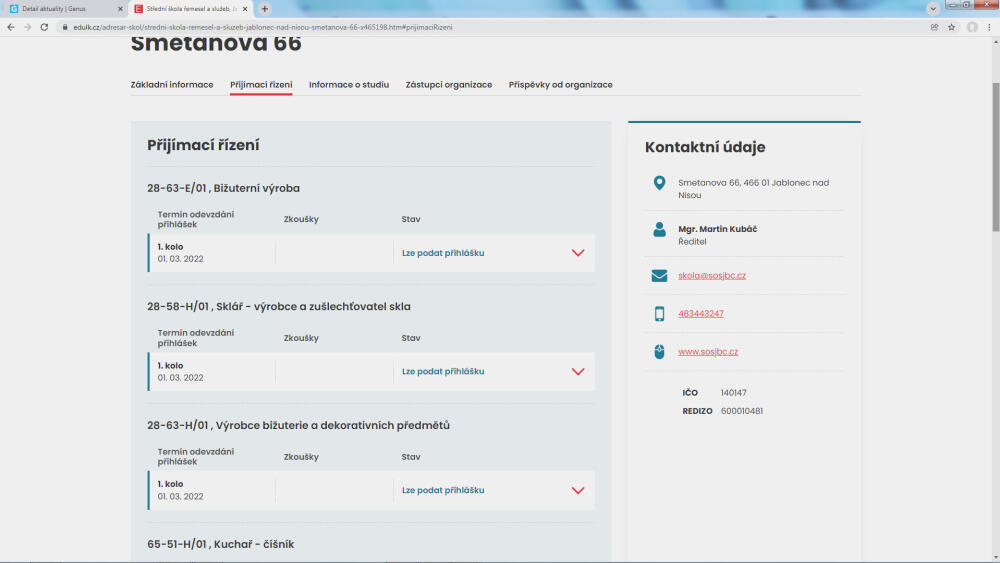Click Lze podat přihlášku for Výrobce bižuterie
1000x563 pixels.
(x=443, y=490)
